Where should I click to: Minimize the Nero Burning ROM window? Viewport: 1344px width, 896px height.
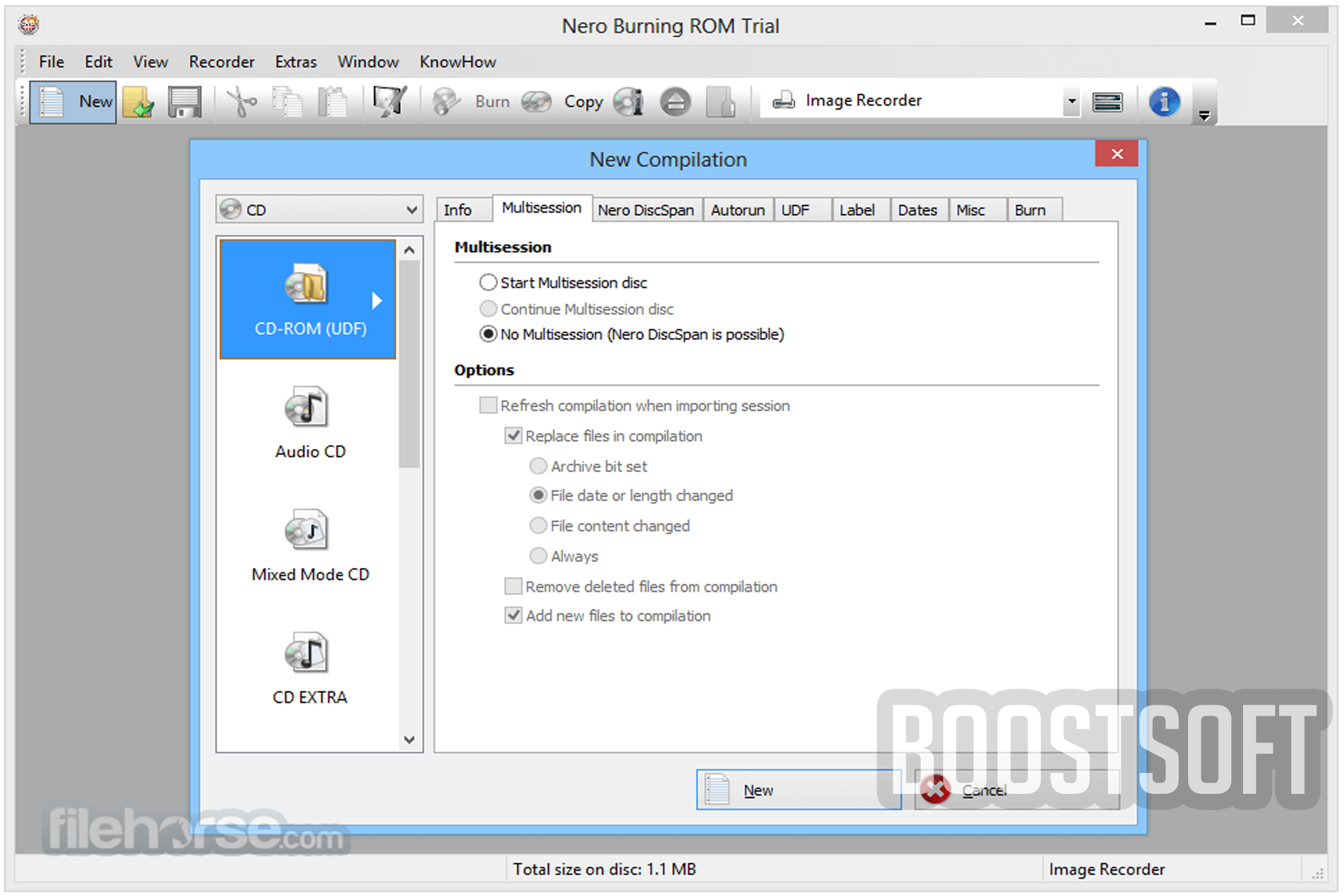(x=1210, y=23)
